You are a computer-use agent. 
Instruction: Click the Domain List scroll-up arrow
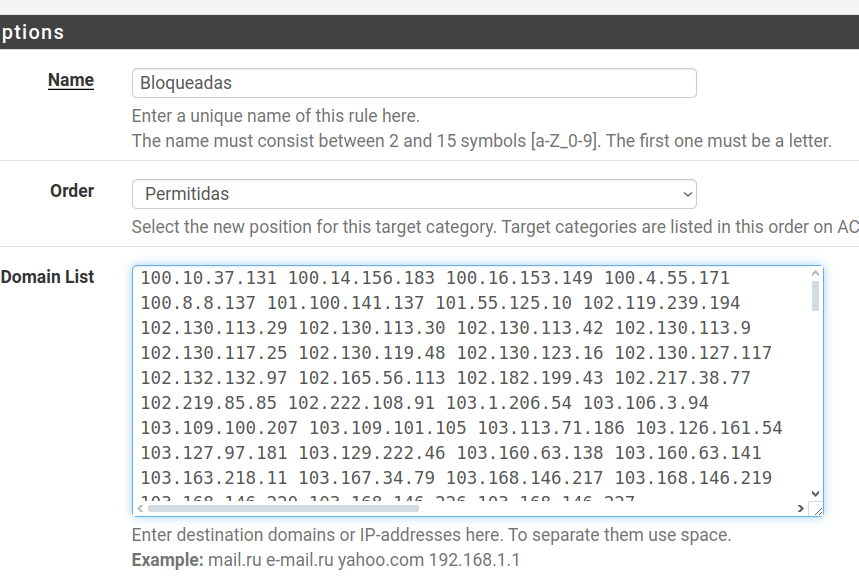click(815, 274)
